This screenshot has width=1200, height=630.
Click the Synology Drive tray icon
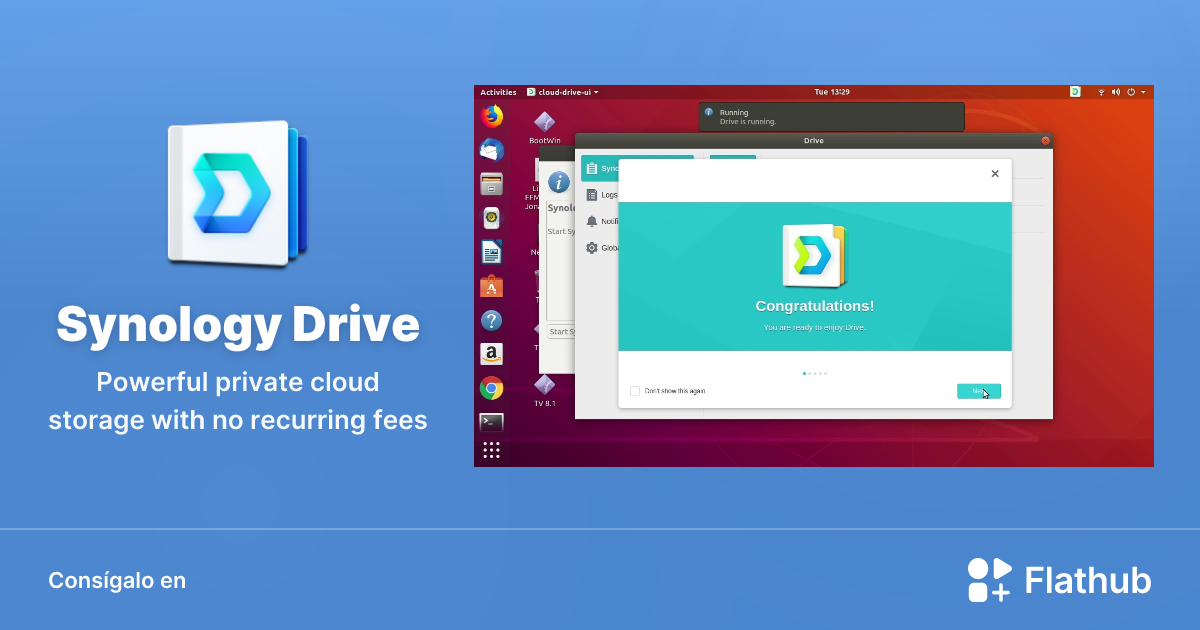click(x=1075, y=91)
